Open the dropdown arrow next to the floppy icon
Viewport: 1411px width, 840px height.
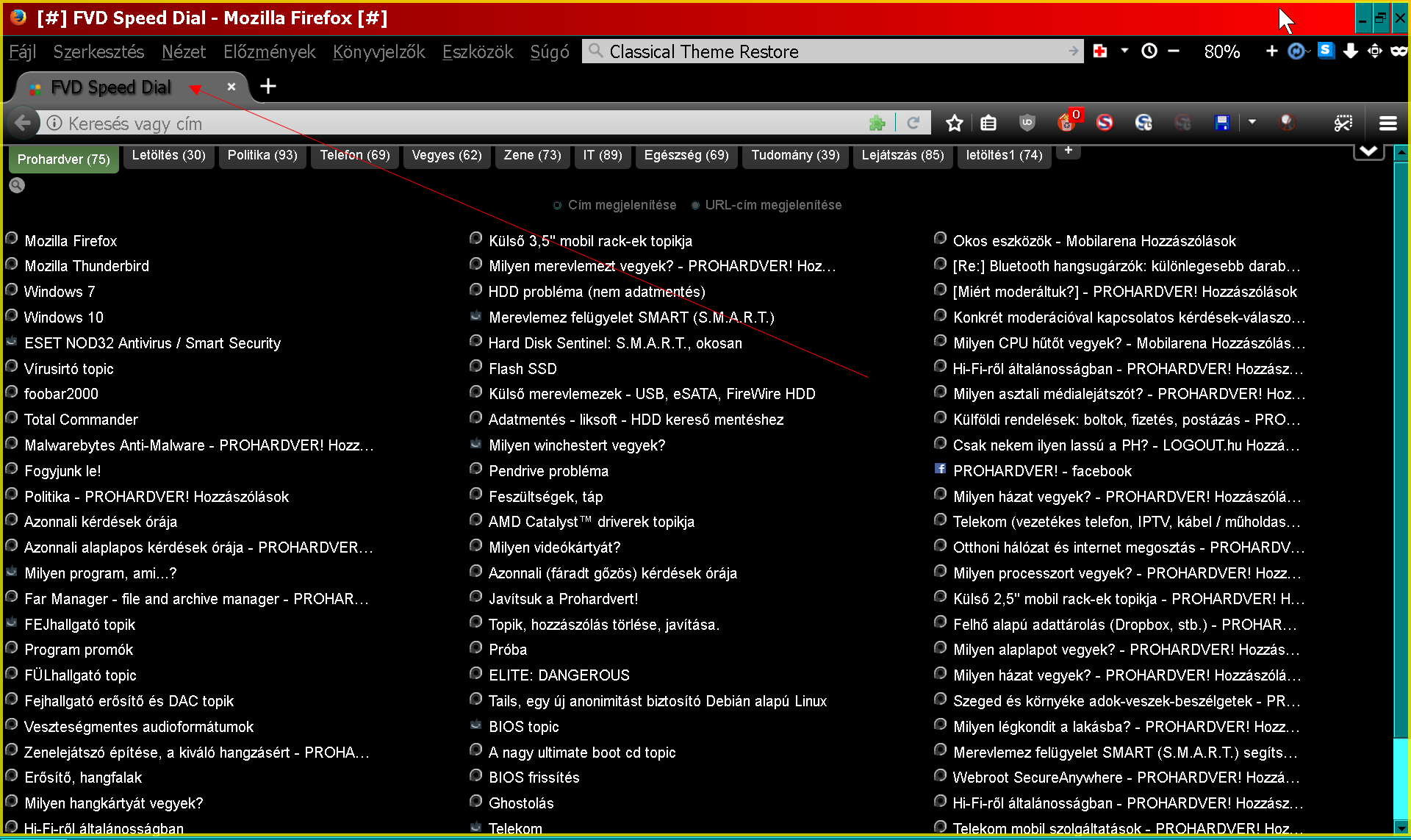click(x=1252, y=122)
